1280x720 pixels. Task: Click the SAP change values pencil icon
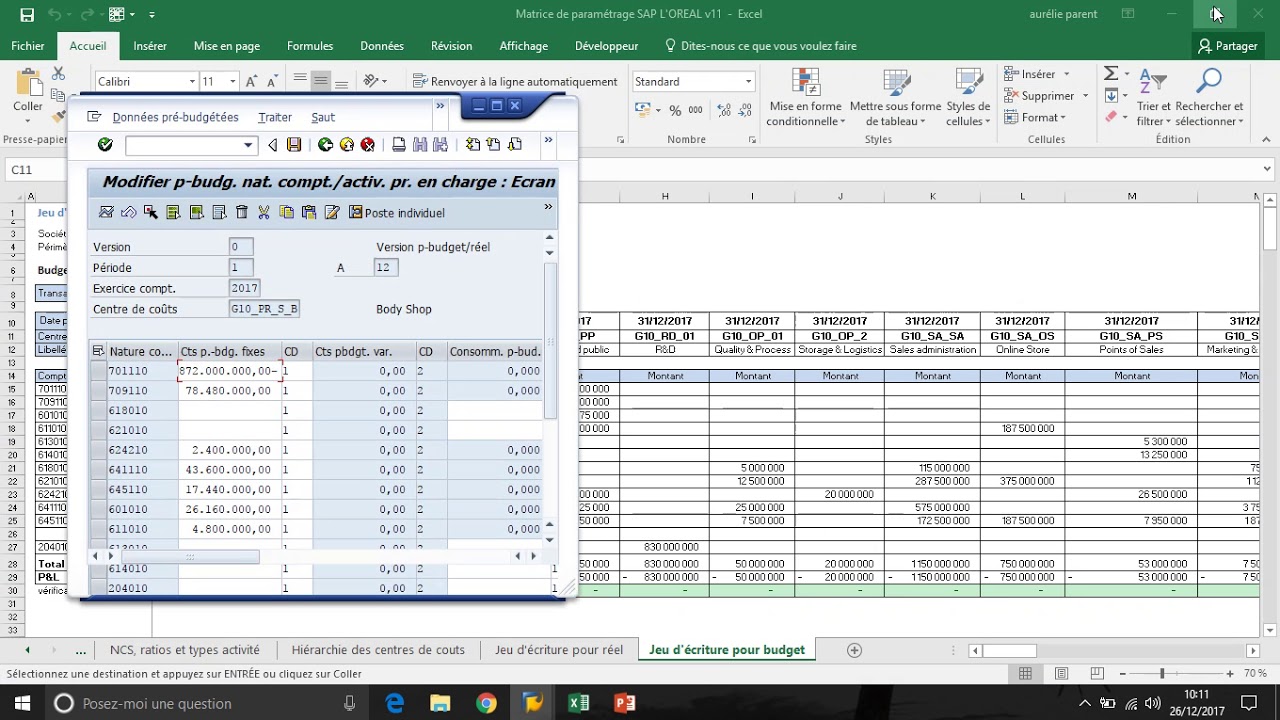331,212
